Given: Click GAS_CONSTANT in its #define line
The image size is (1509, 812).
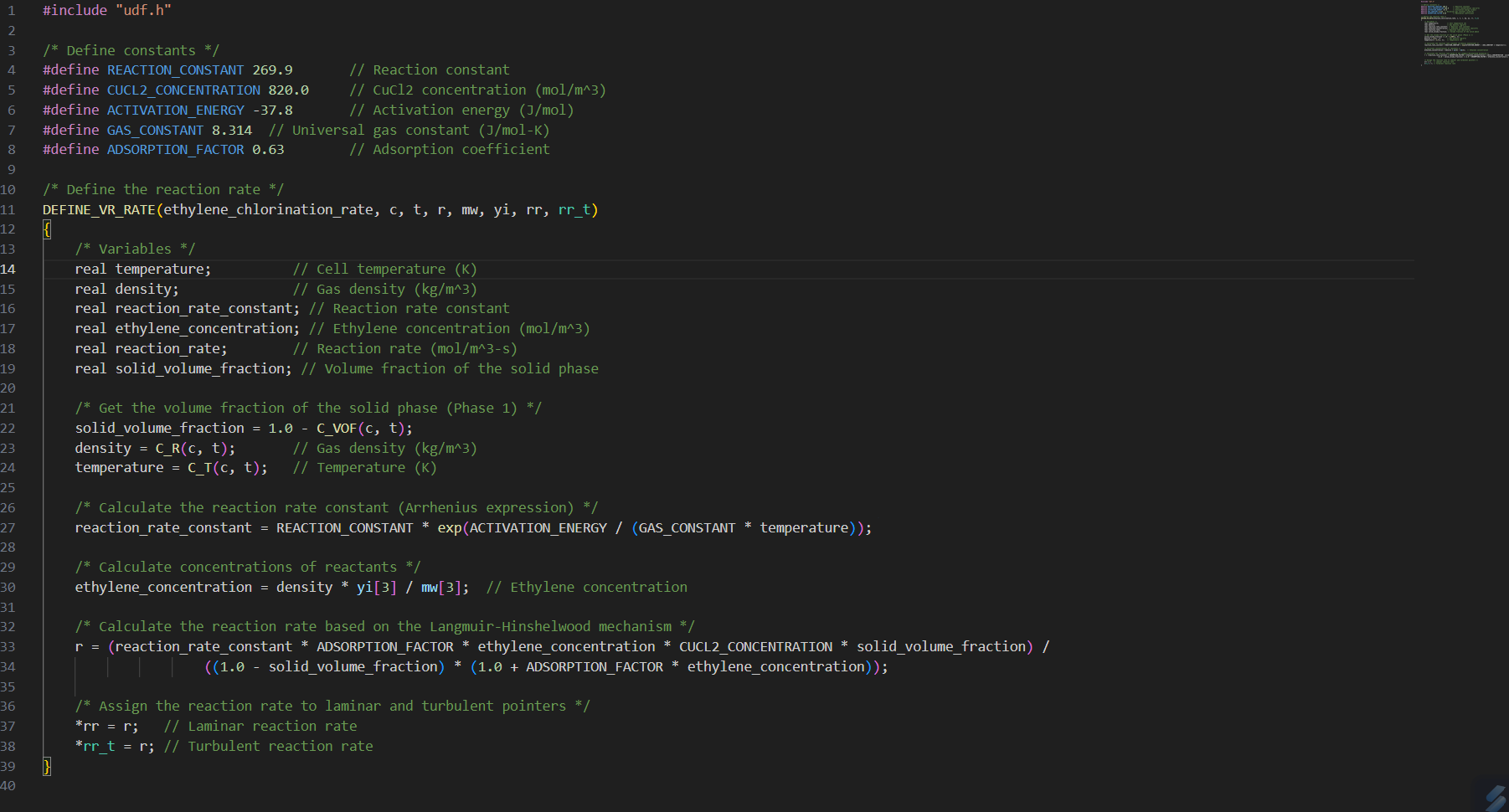Looking at the screenshot, I should click(x=156, y=130).
